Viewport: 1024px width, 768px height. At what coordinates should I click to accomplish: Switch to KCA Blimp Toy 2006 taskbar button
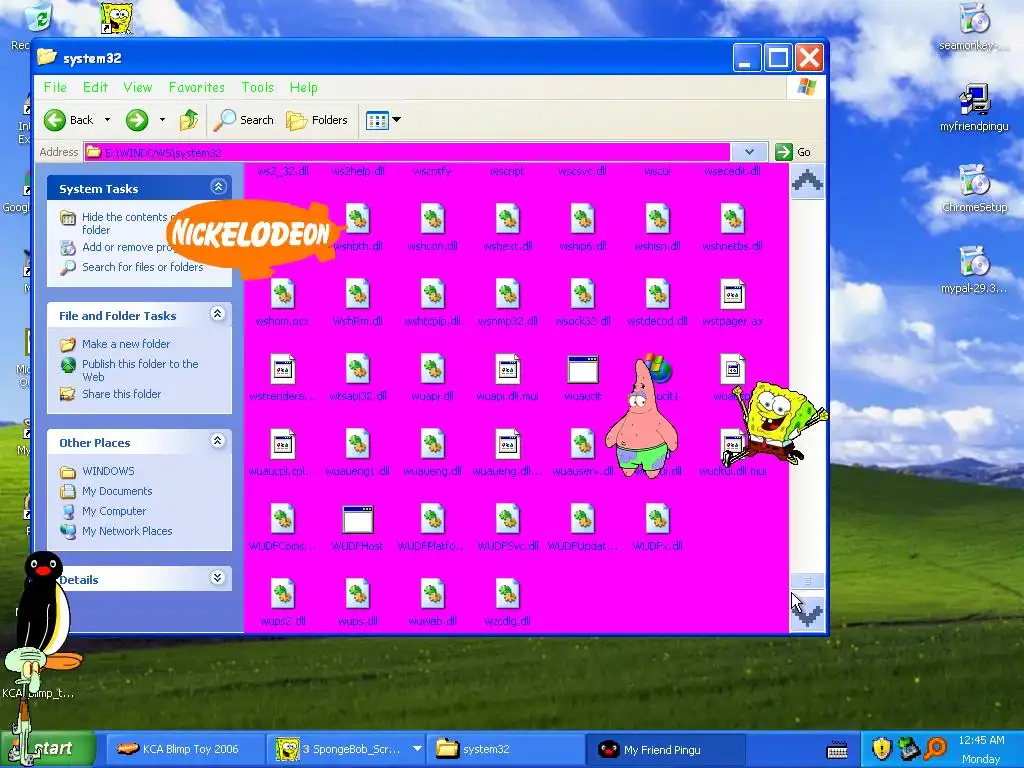(184, 750)
